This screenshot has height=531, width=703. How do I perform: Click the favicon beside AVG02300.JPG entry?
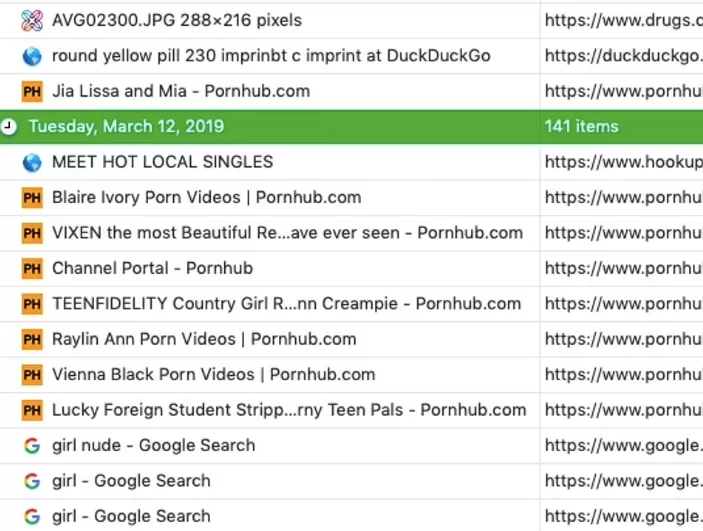click(x=32, y=21)
